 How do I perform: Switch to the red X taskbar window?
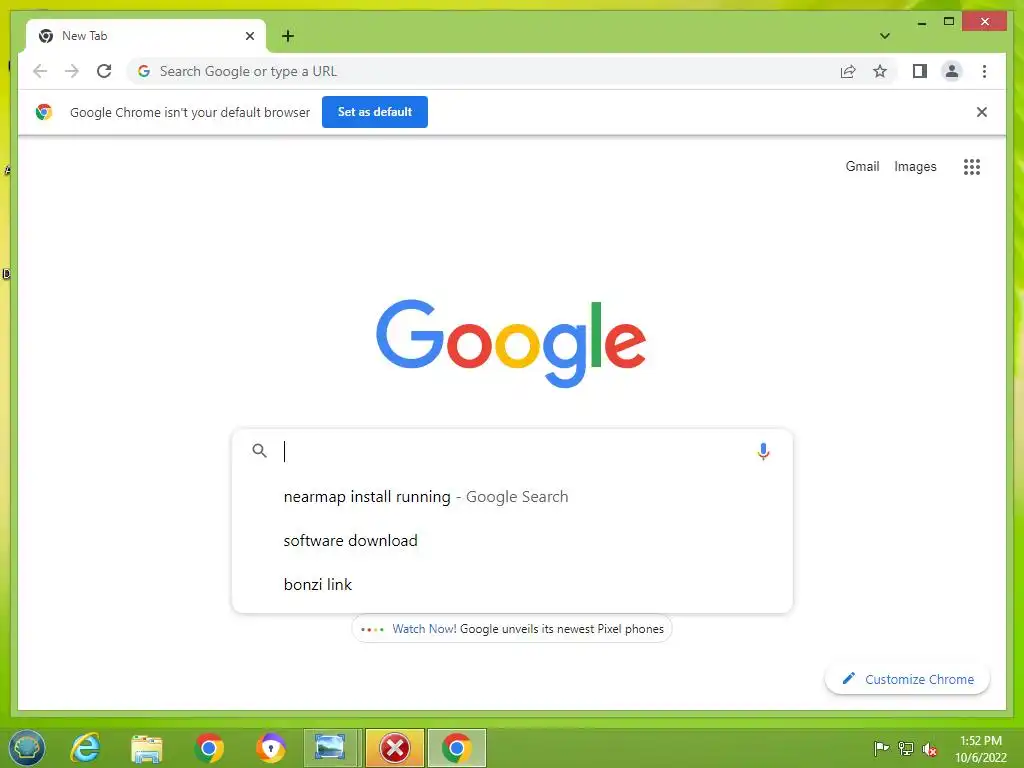pos(394,748)
